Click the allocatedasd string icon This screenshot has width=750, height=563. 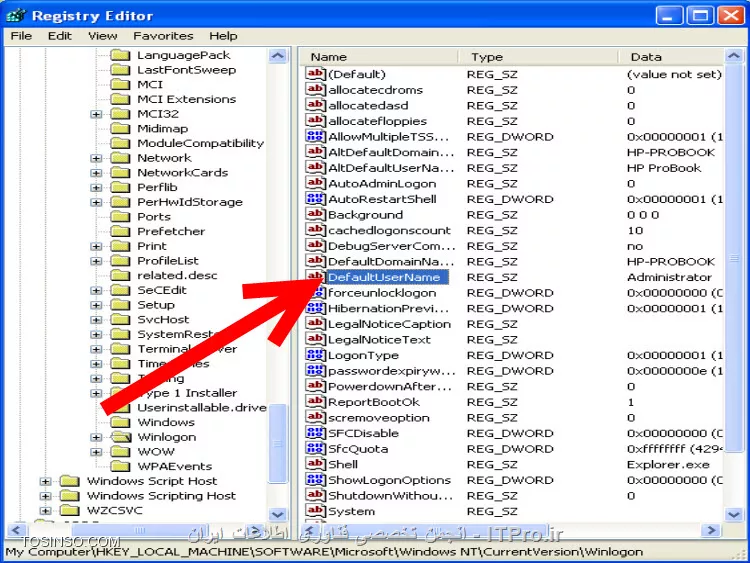[x=315, y=105]
